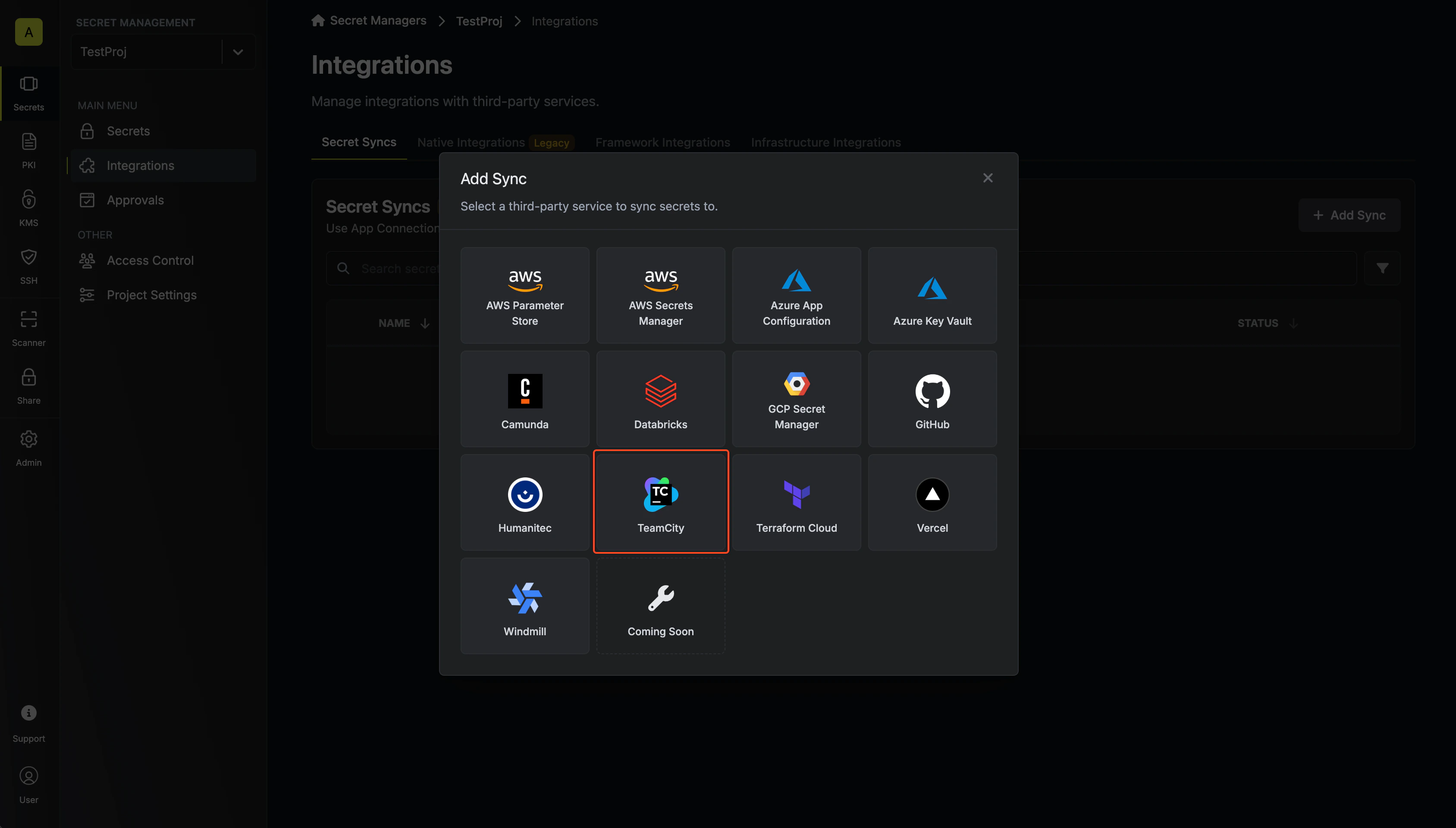
Task: Select the Databricks sync tile
Action: click(661, 398)
